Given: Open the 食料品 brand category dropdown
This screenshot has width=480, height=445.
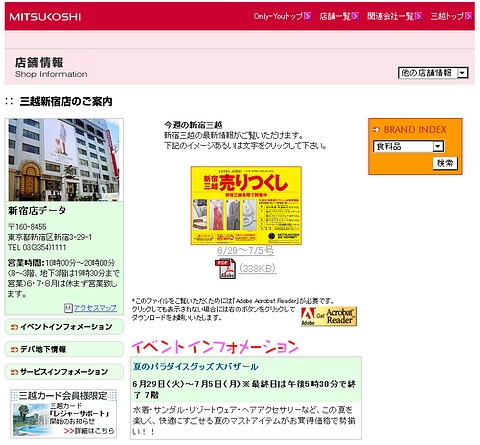Looking at the screenshot, I should (x=409, y=146).
